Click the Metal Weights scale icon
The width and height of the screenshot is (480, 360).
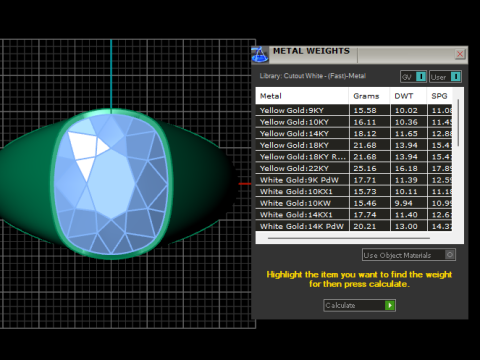click(x=260, y=54)
